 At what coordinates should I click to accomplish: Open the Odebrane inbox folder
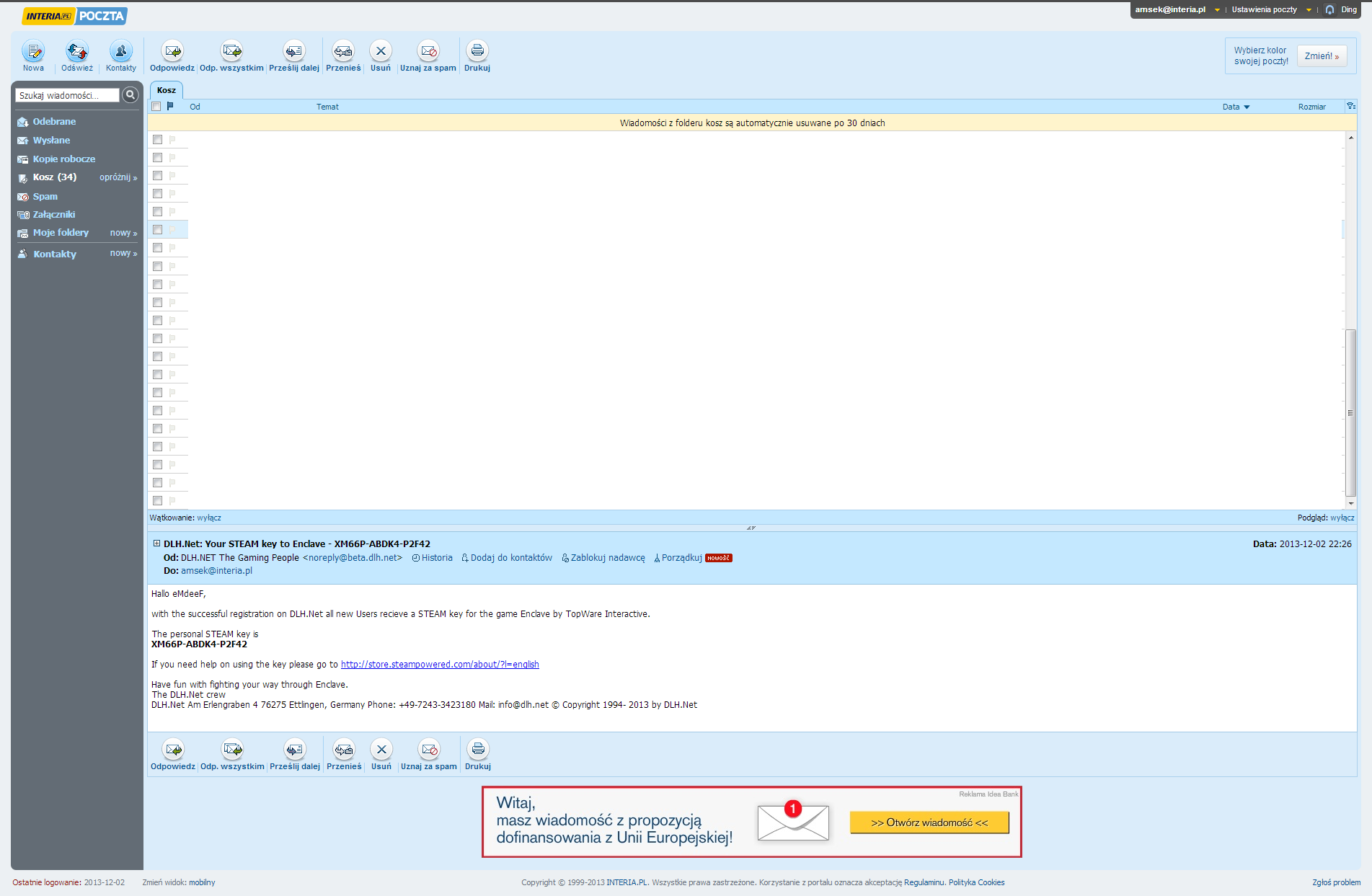(x=54, y=122)
